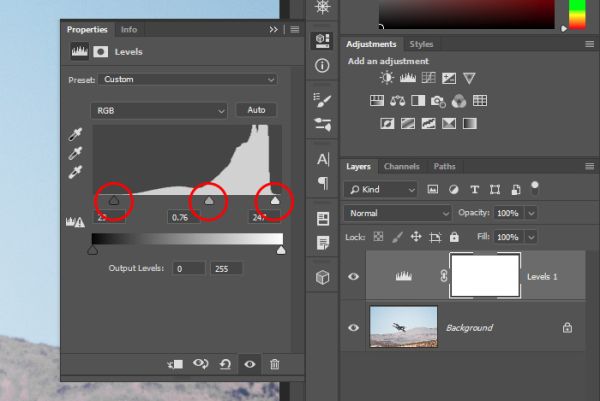Click the histogram warning recalculation icon
The width and height of the screenshot is (600, 401).
(75, 222)
